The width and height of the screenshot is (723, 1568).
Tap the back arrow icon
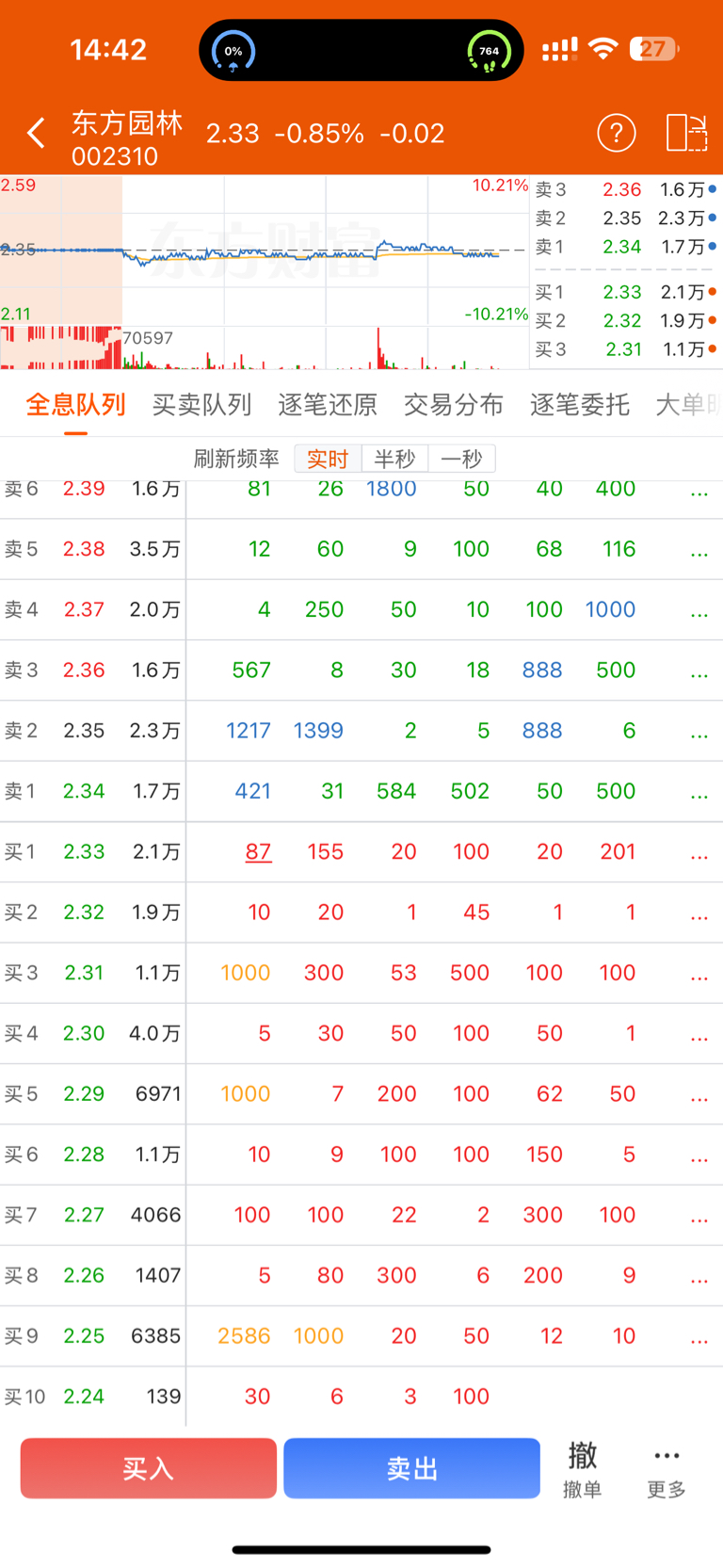click(x=36, y=133)
